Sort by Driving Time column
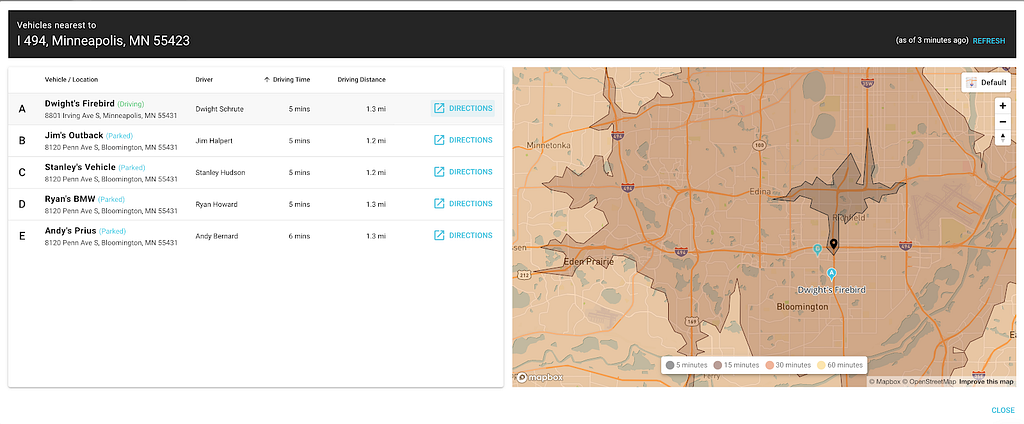The width and height of the screenshot is (1024, 424). coord(287,80)
